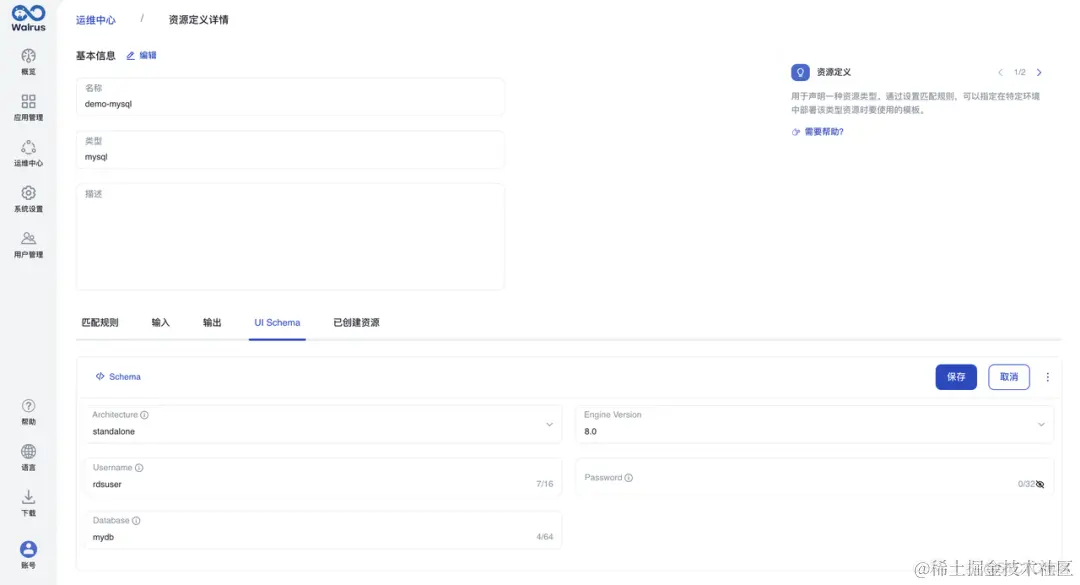This screenshot has width=1080, height=585.
Task: Switch to the 输出 tab
Action: coord(212,322)
